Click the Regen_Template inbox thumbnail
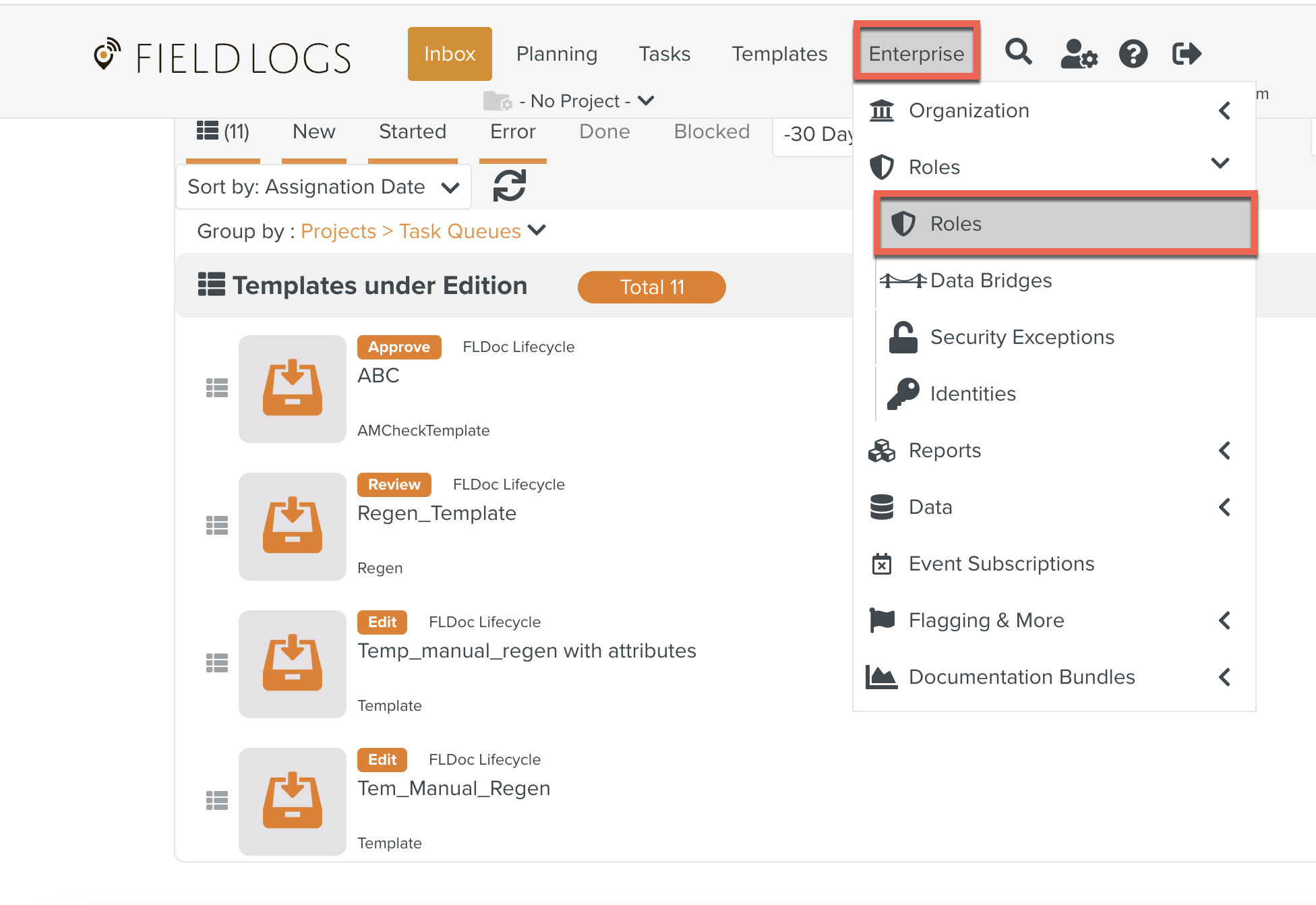The height and width of the screenshot is (905, 1316). [293, 527]
